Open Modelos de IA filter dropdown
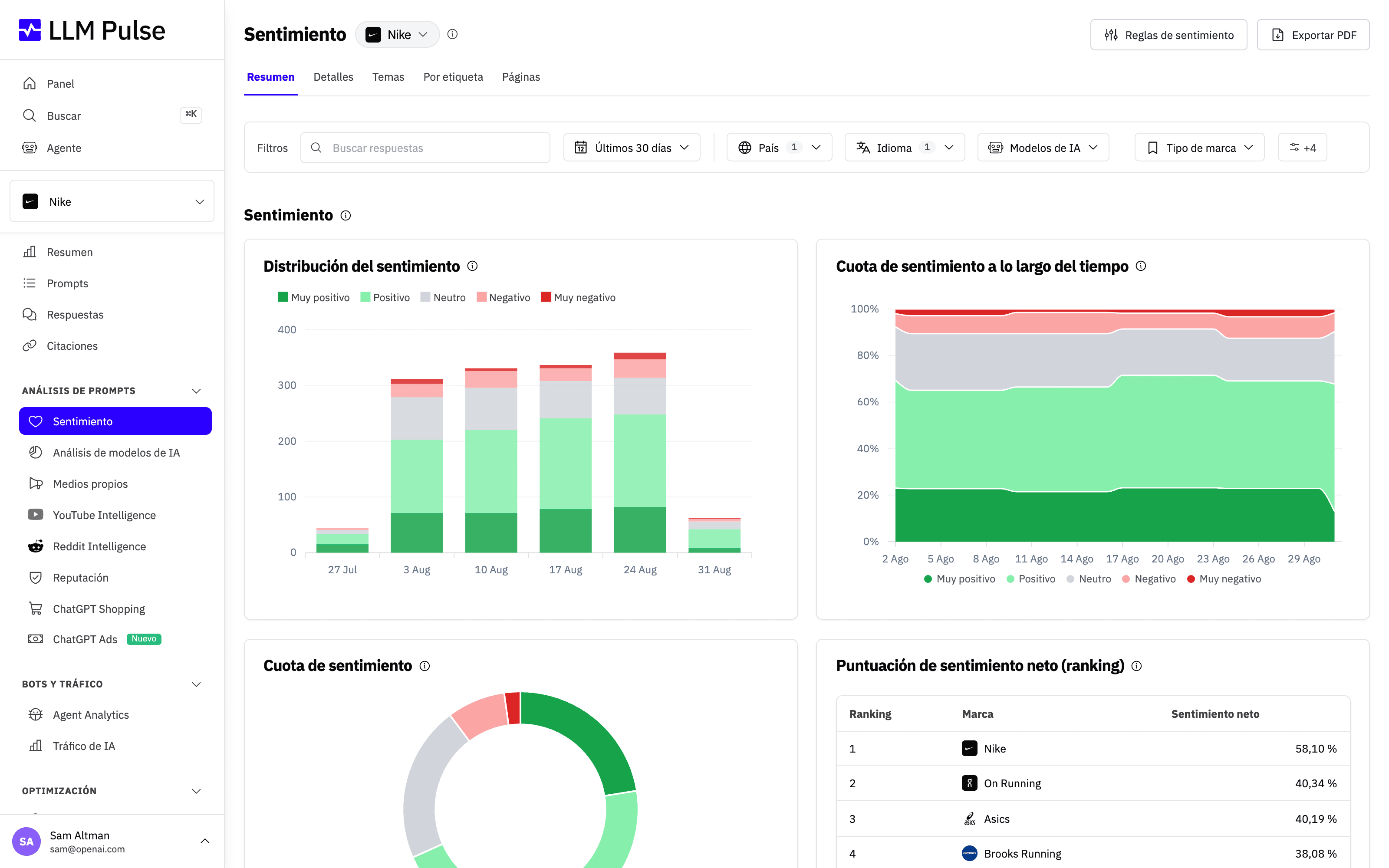The width and height of the screenshot is (1389, 868). 1043,148
